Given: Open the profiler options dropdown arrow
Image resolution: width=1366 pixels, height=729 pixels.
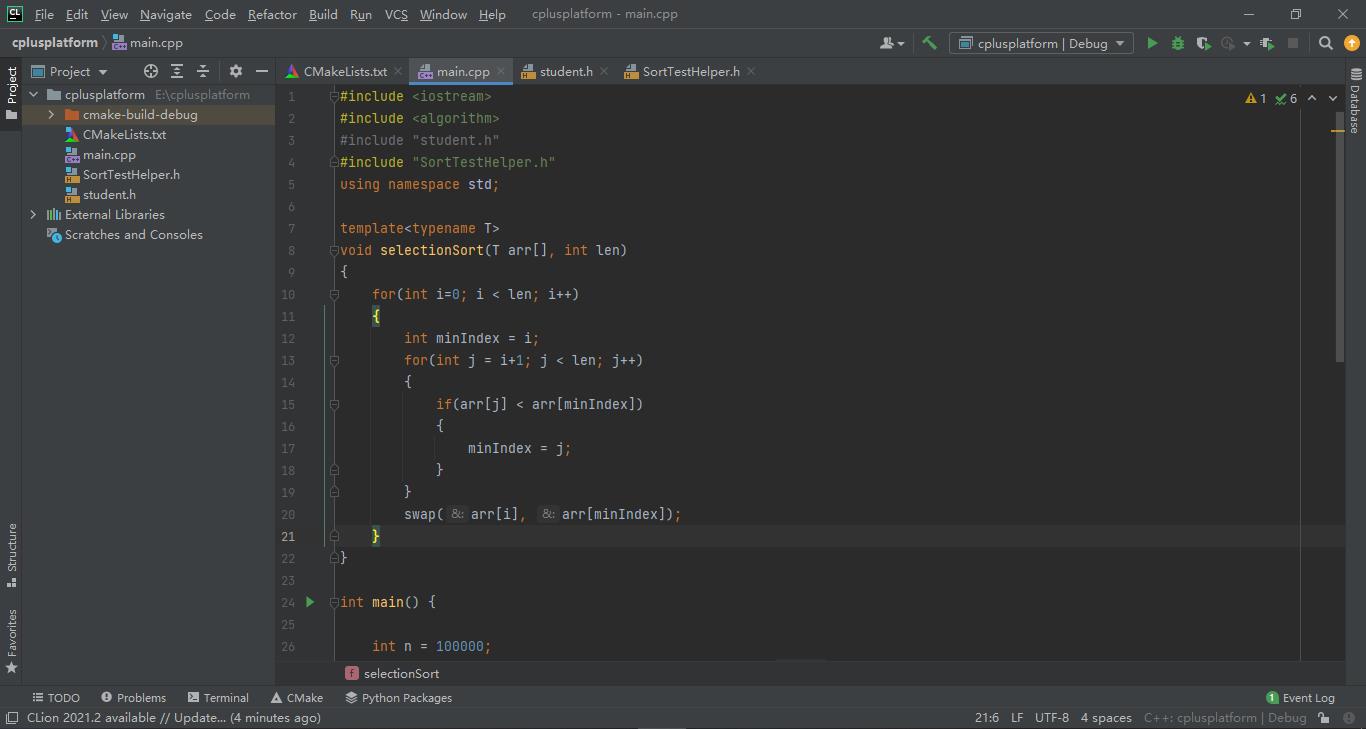Looking at the screenshot, I should pos(1247,44).
